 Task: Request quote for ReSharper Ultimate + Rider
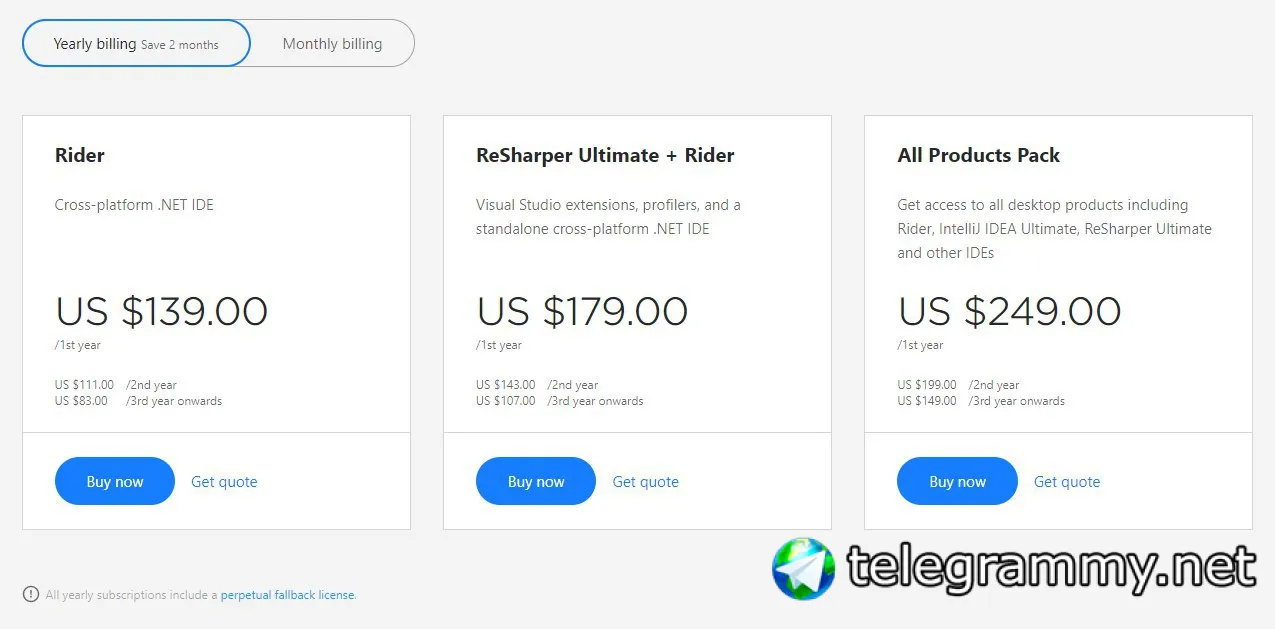[645, 482]
